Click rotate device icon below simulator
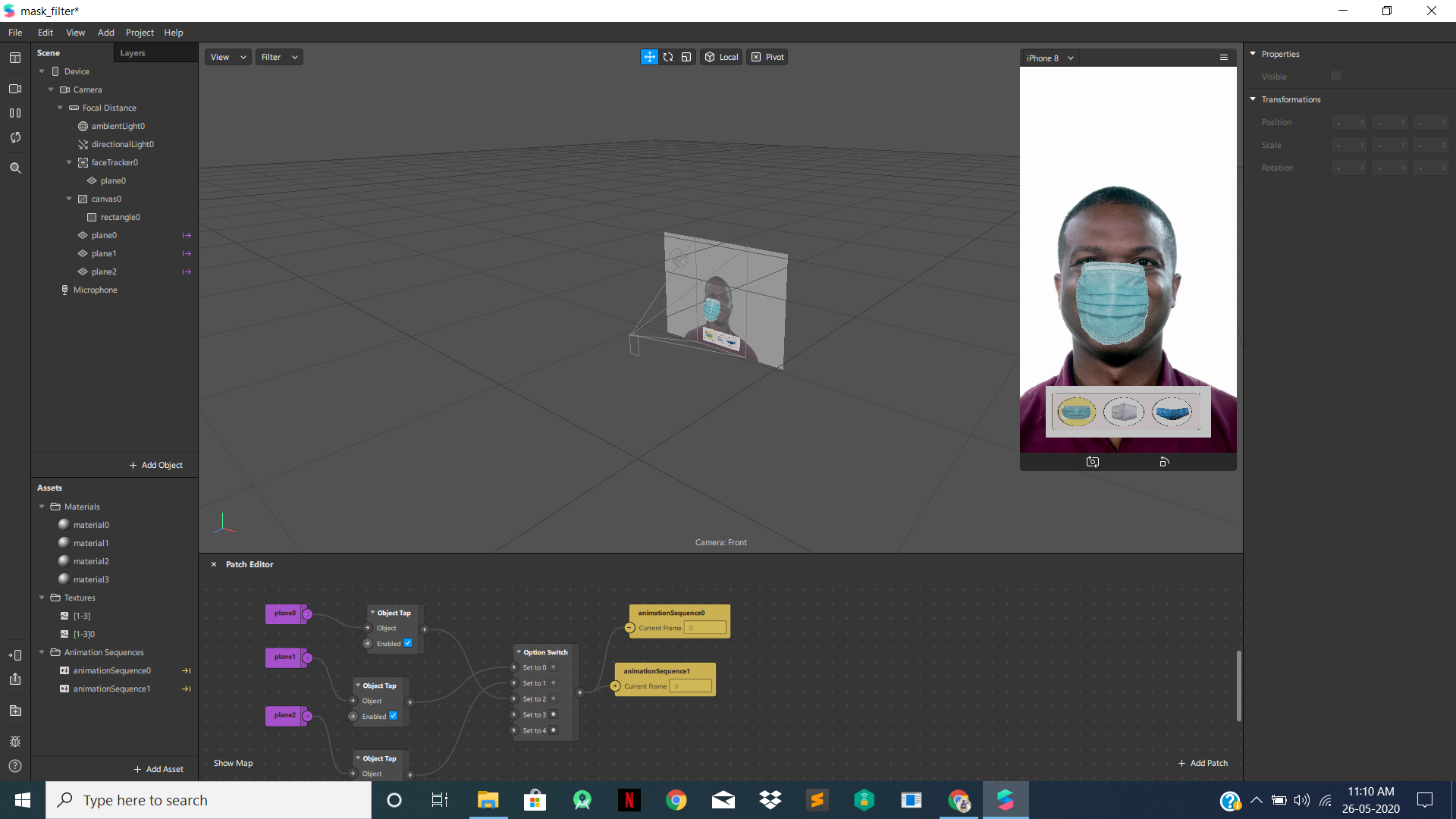The height and width of the screenshot is (819, 1456). 1164,462
